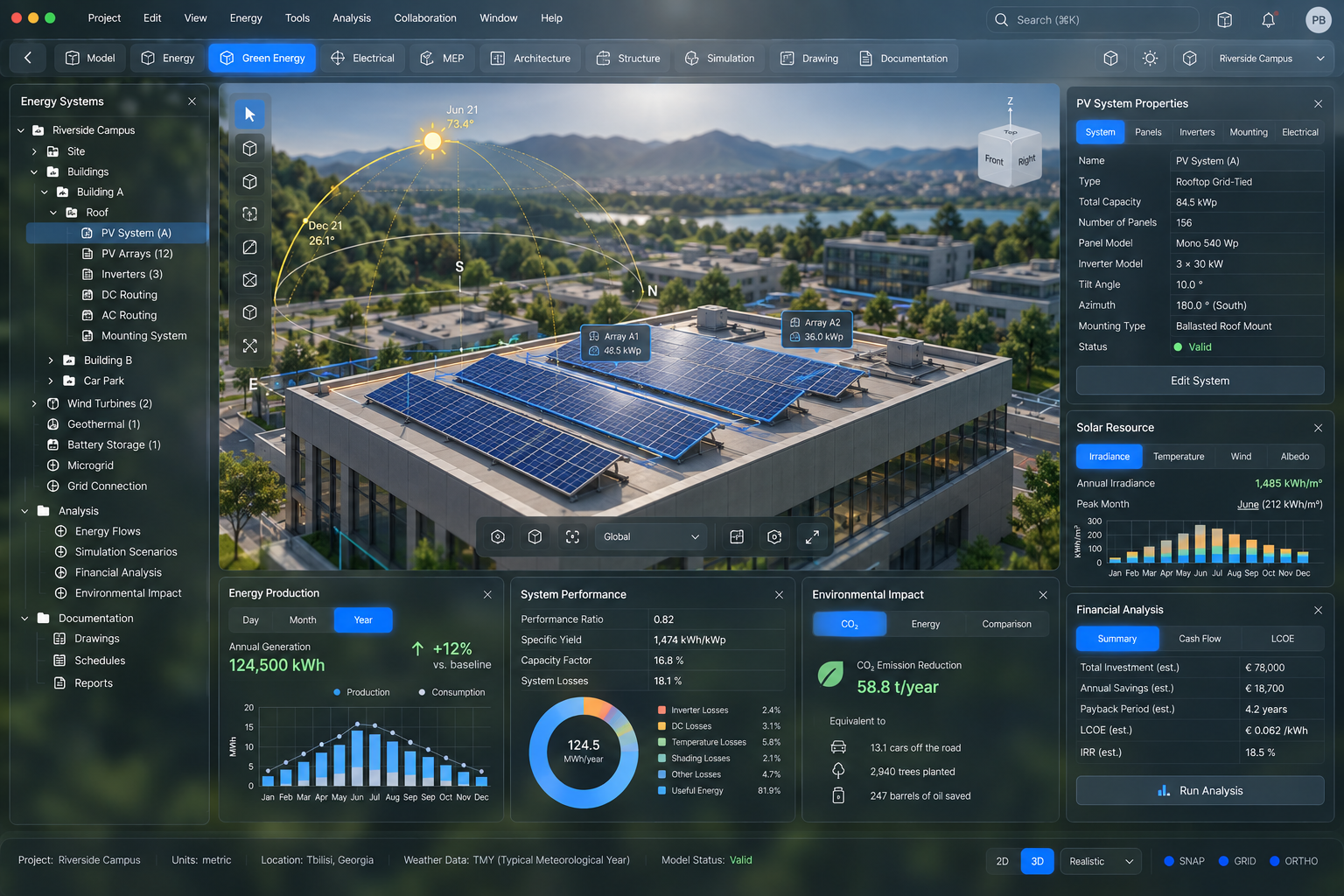This screenshot has height=896, width=1344.
Task: Open the Inverters properties tab
Action: coord(1197,132)
